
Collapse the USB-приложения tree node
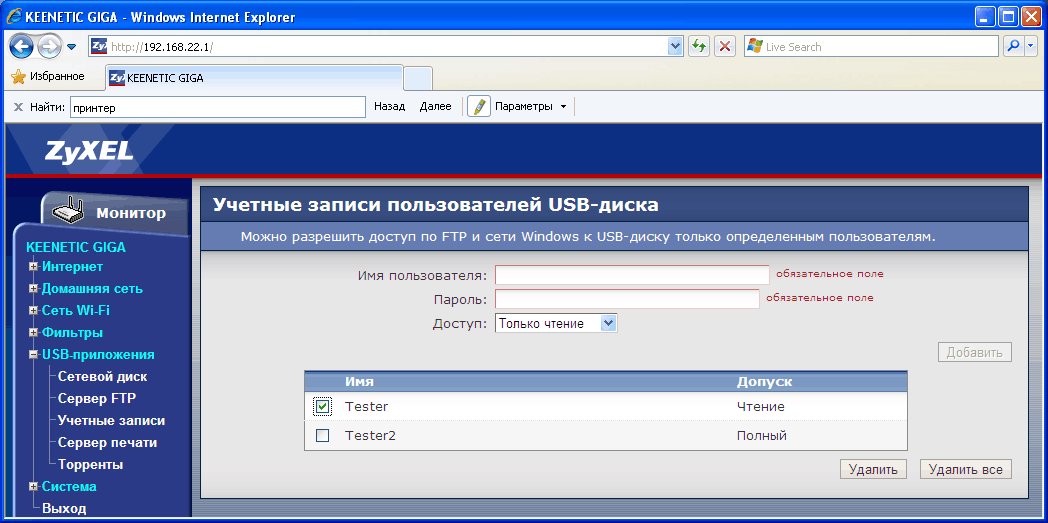coord(33,355)
